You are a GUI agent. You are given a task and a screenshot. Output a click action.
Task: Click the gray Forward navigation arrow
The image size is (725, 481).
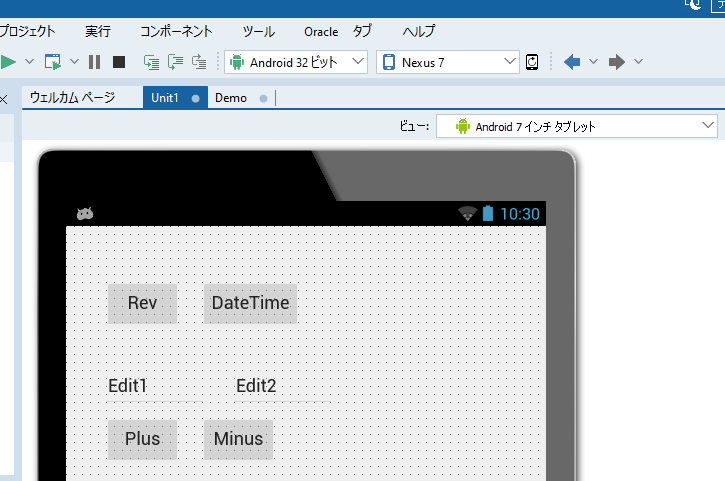(x=617, y=62)
